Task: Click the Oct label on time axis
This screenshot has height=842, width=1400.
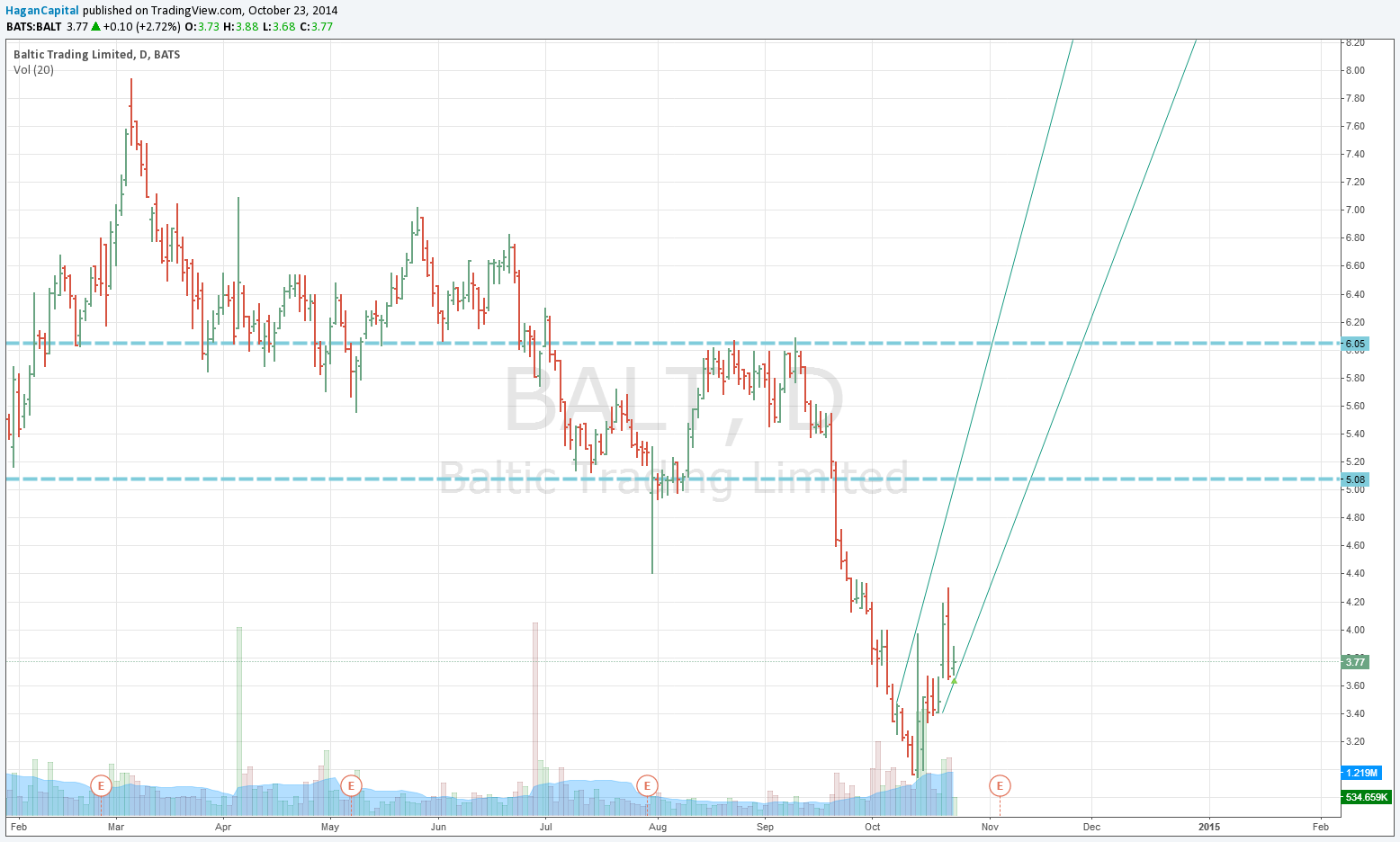Action: click(873, 827)
